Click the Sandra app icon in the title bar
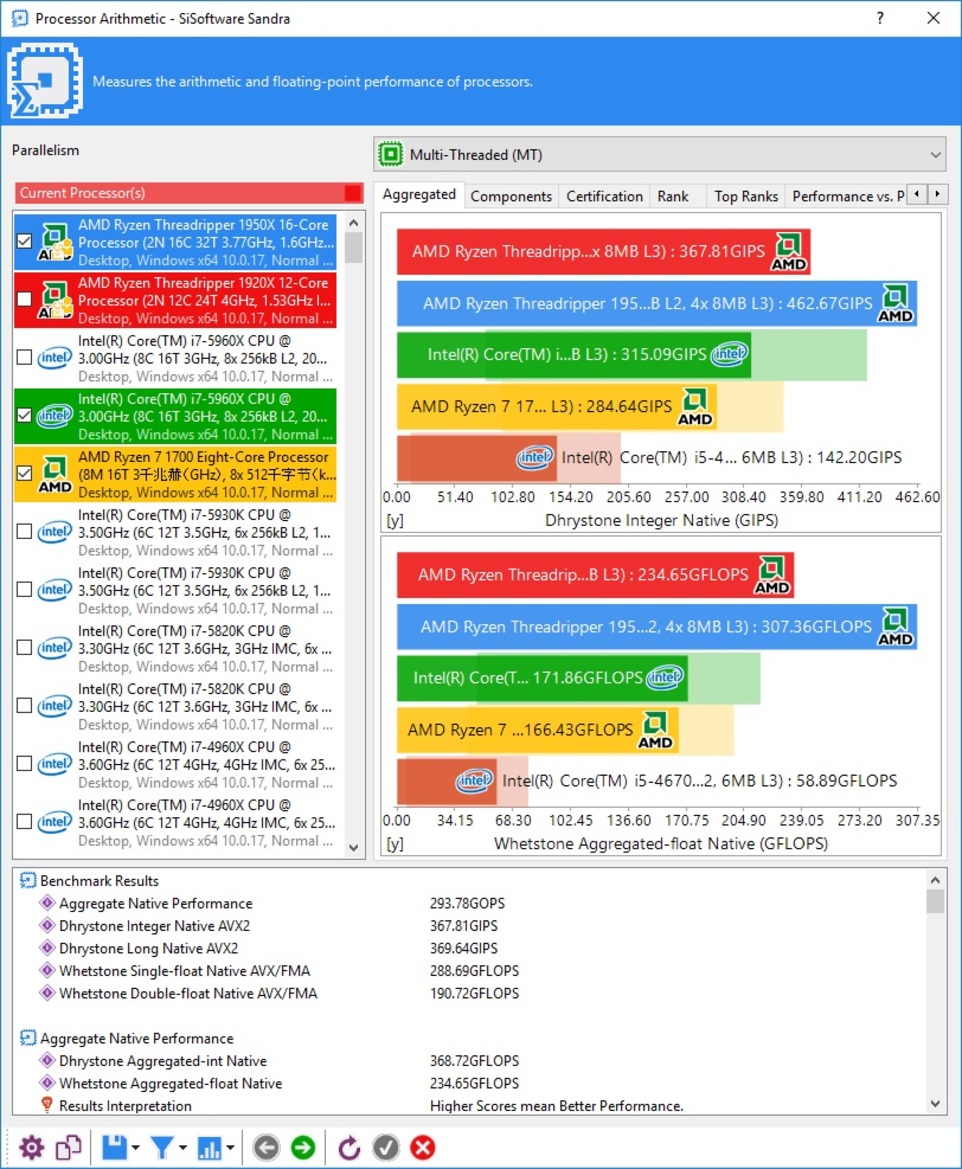962x1169 pixels. click(x=19, y=18)
